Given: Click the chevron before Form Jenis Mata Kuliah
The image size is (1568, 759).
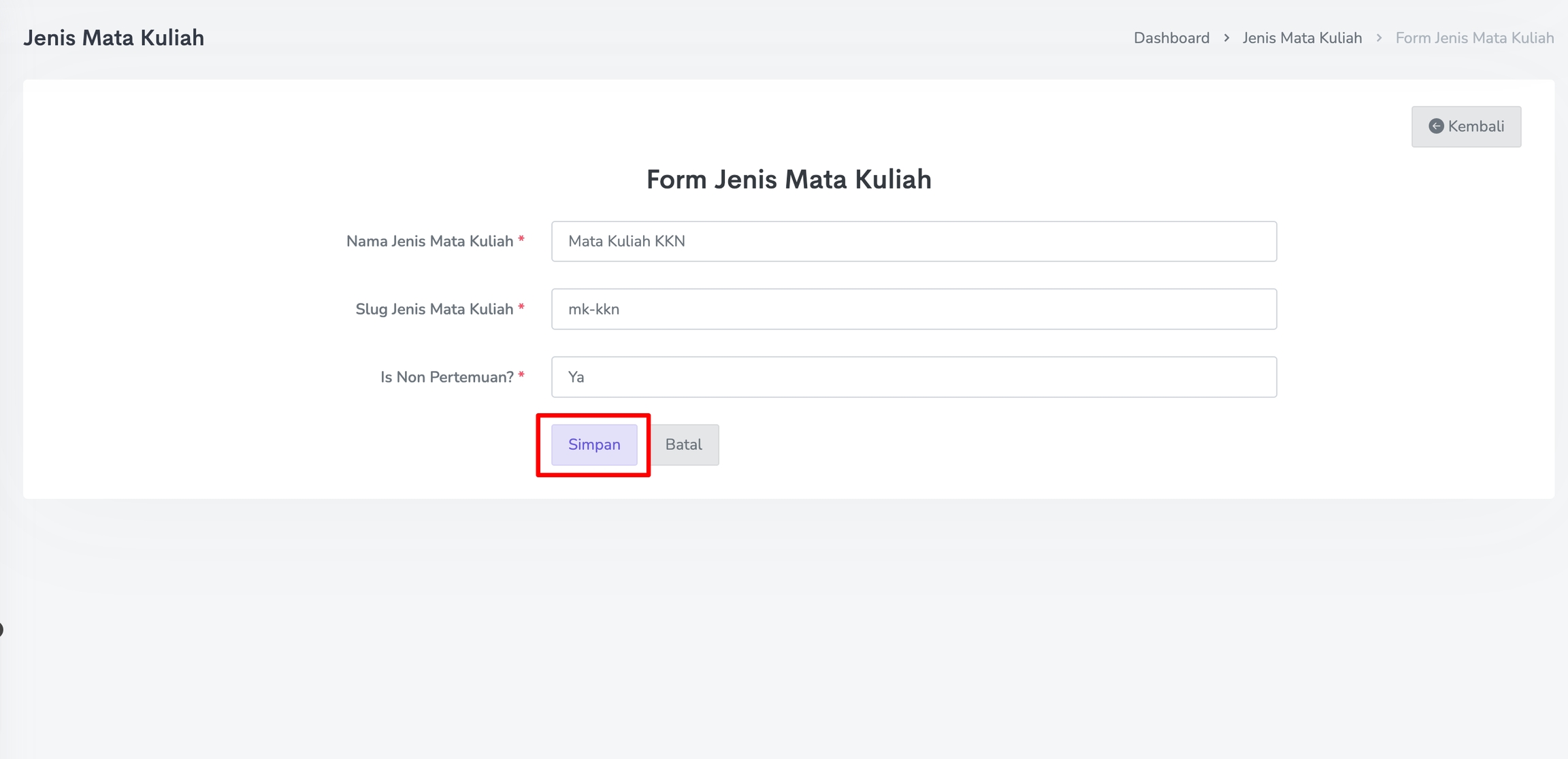Looking at the screenshot, I should click(x=1379, y=38).
